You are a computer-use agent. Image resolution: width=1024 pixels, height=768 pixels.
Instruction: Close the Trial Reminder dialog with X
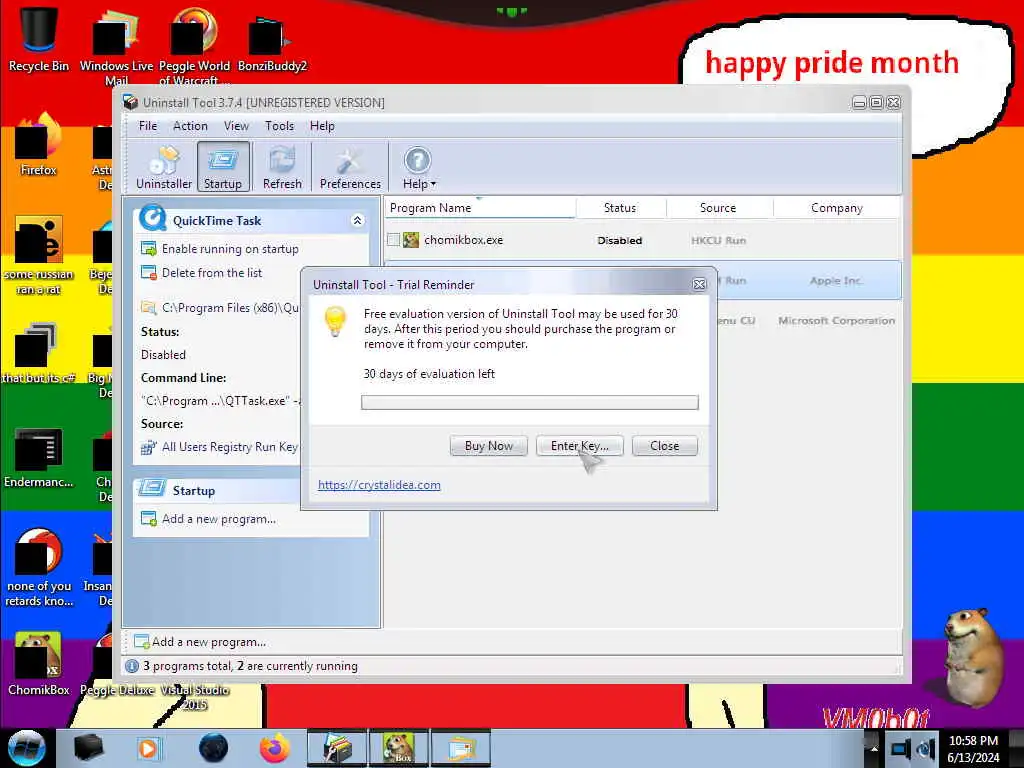point(699,284)
